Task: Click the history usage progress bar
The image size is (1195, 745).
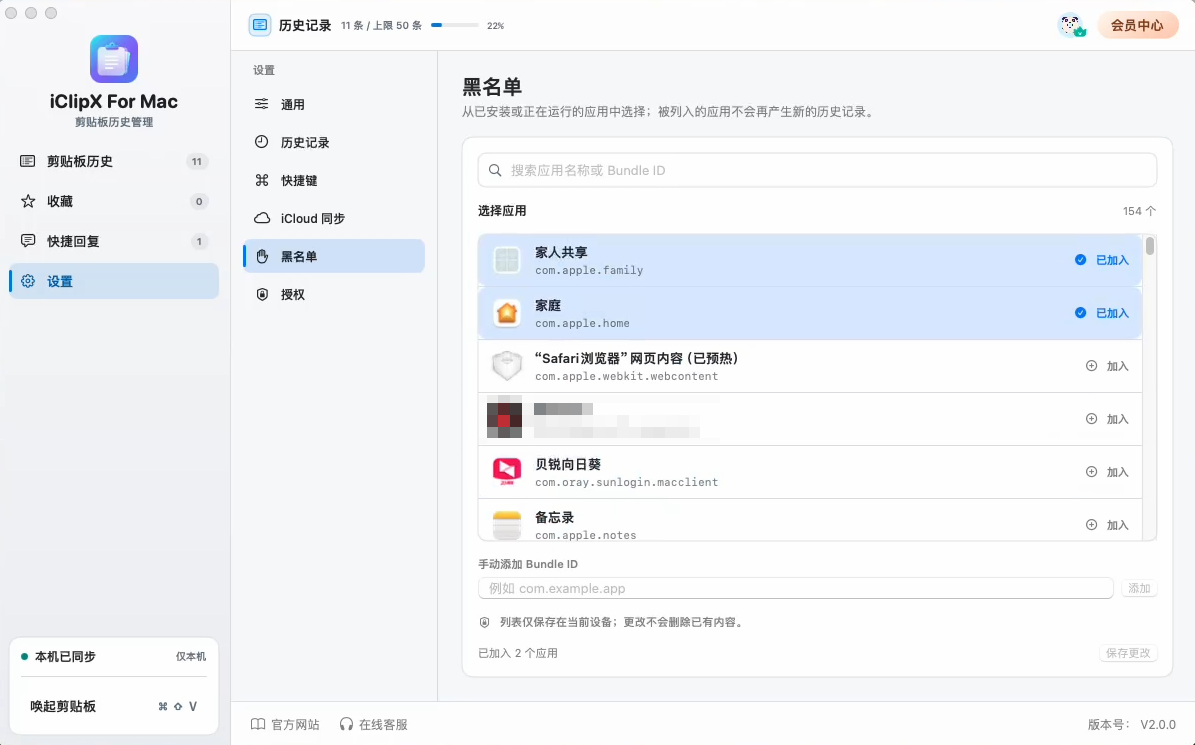Action: (x=455, y=25)
